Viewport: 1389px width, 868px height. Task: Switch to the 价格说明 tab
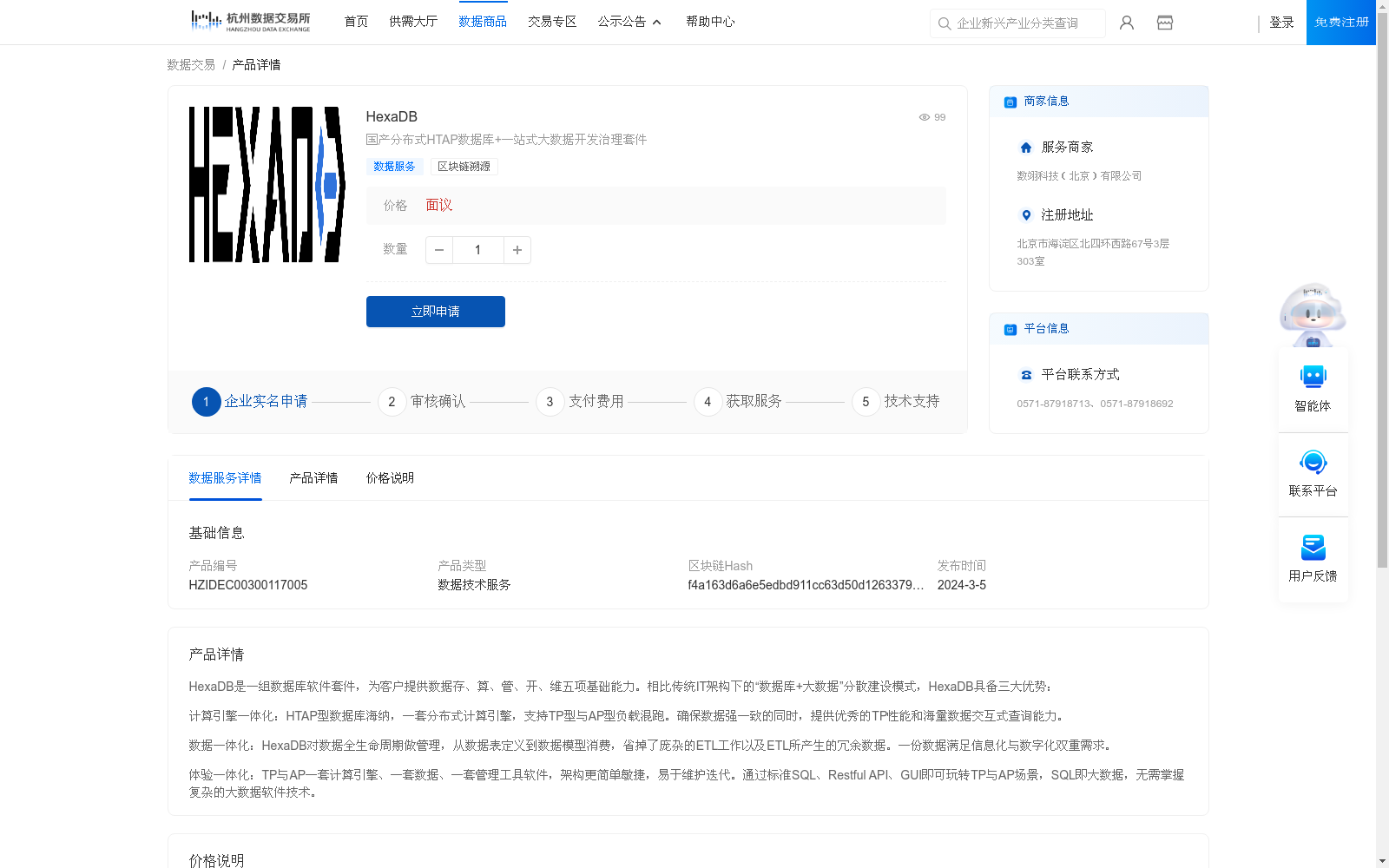(x=390, y=478)
